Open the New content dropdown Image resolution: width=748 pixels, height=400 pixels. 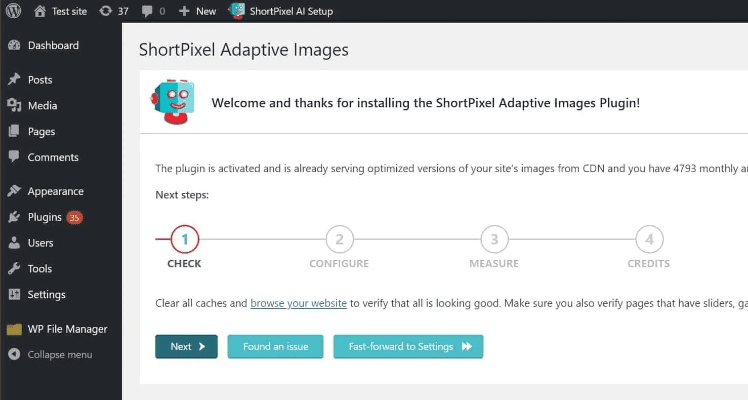[197, 11]
